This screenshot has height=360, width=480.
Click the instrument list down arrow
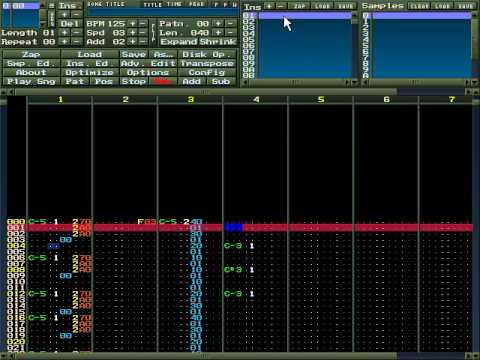[355, 82]
